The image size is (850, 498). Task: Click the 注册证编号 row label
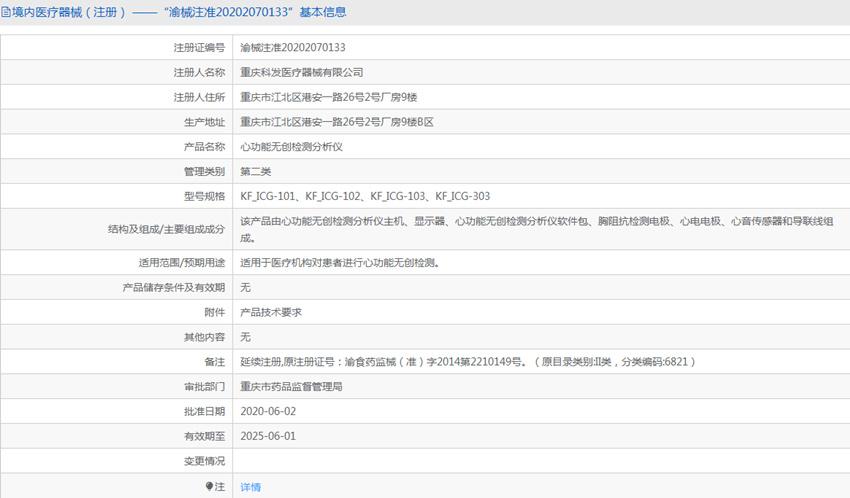click(198, 47)
